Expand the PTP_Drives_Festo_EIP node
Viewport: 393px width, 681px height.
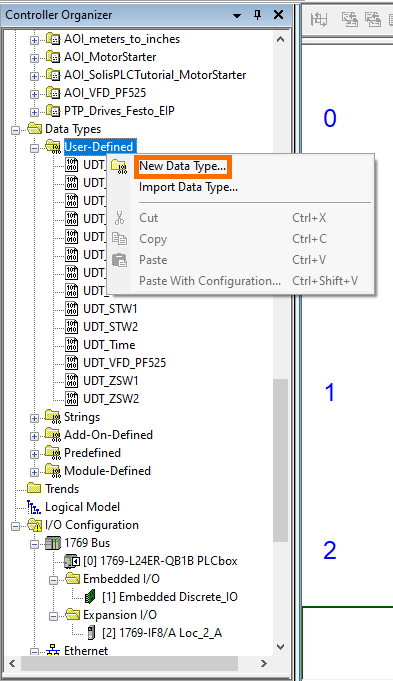coord(34,112)
